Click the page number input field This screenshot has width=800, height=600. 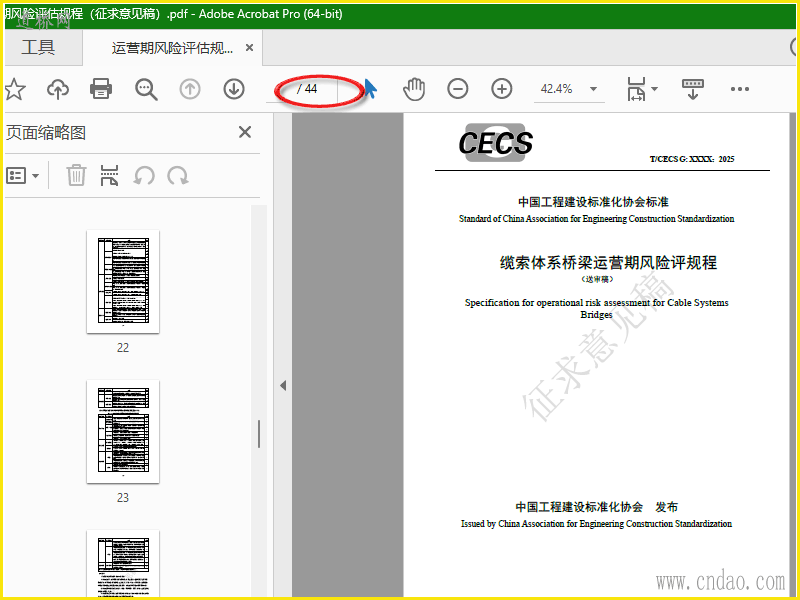(x=280, y=89)
